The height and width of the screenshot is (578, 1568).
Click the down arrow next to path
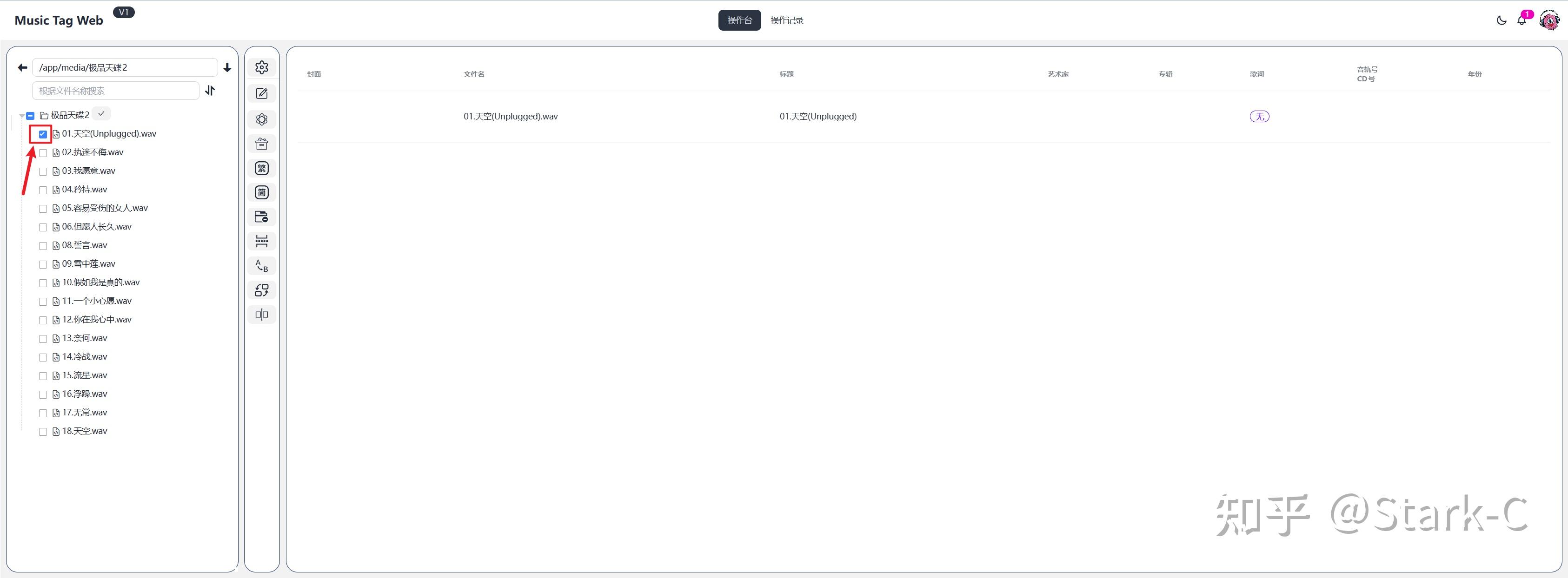tap(227, 67)
